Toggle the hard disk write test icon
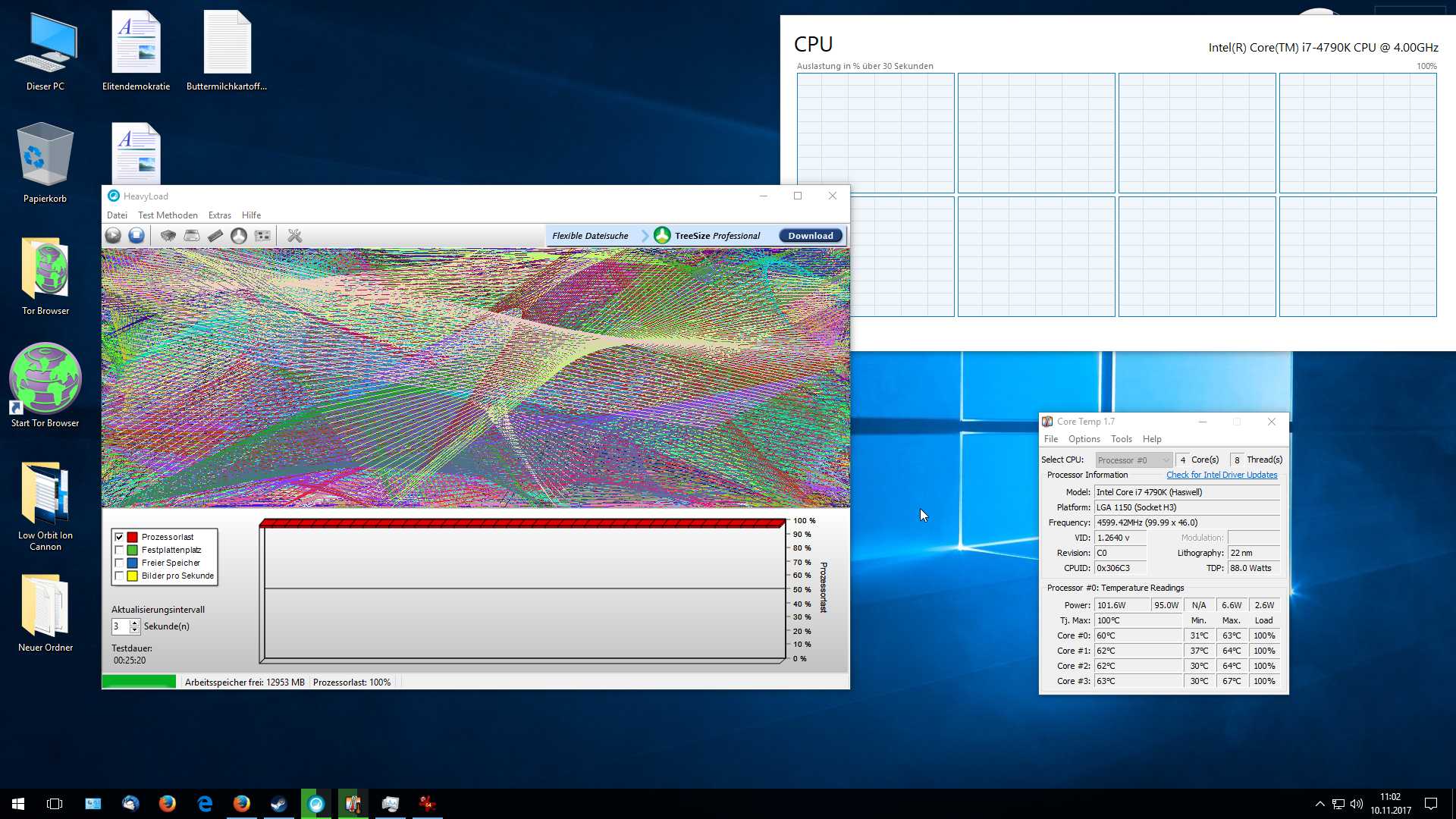Screen dimensions: 1456x819 pyautogui.click(x=192, y=236)
